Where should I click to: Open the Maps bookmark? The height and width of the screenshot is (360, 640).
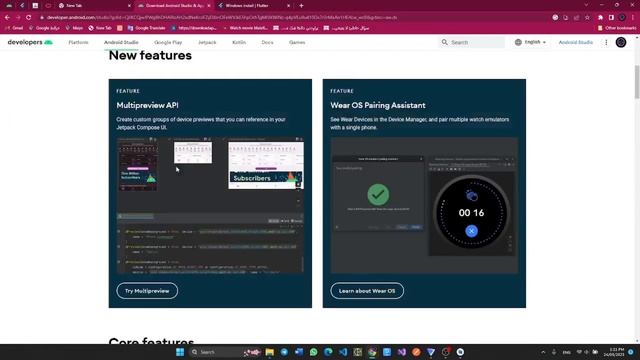point(74,28)
